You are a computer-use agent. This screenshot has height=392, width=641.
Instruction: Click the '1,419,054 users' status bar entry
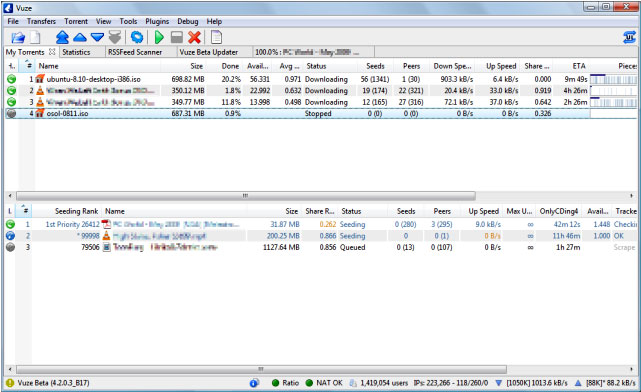click(383, 383)
